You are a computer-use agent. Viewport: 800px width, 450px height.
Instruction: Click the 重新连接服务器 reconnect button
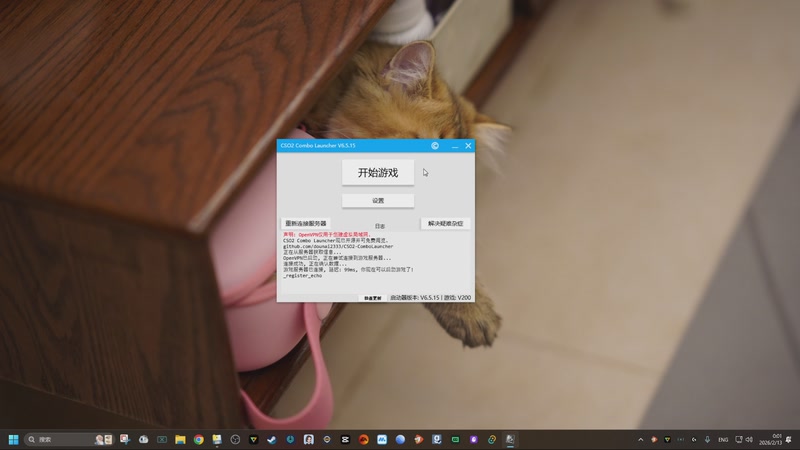[306, 223]
